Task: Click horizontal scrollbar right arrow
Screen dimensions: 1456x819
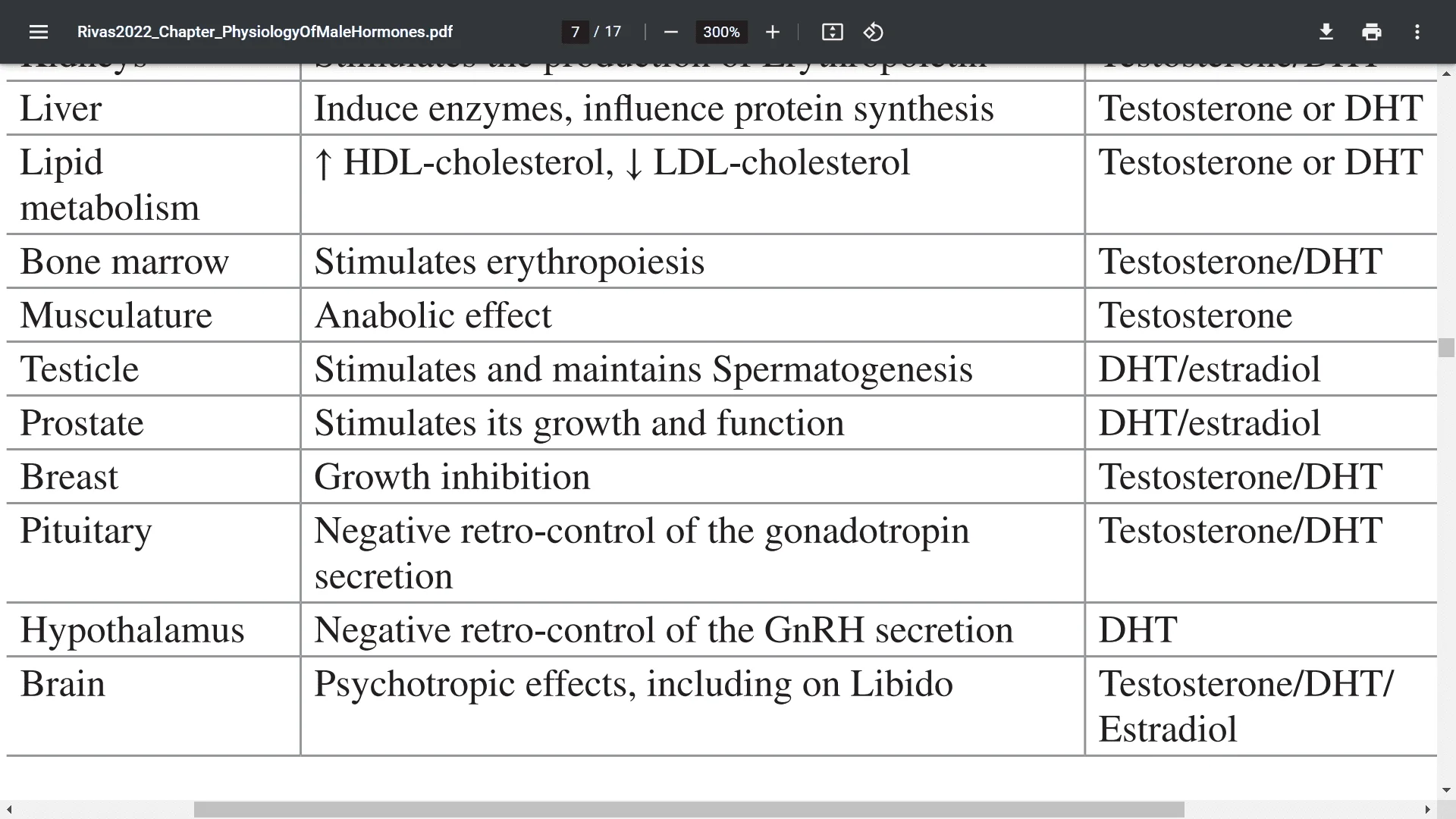Action: (x=1427, y=810)
